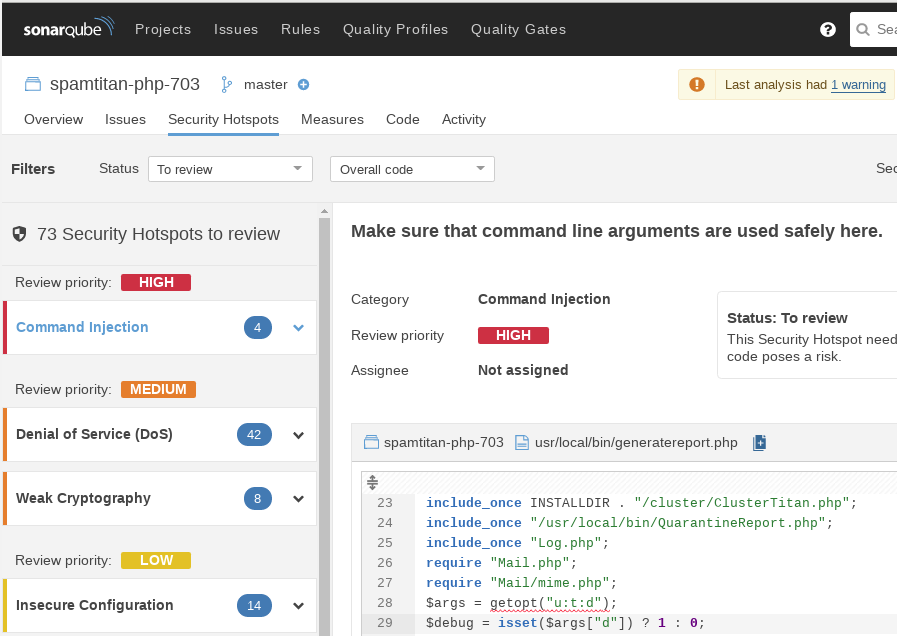The height and width of the screenshot is (636, 897).
Task: Click the search input field
Action: pos(880,29)
